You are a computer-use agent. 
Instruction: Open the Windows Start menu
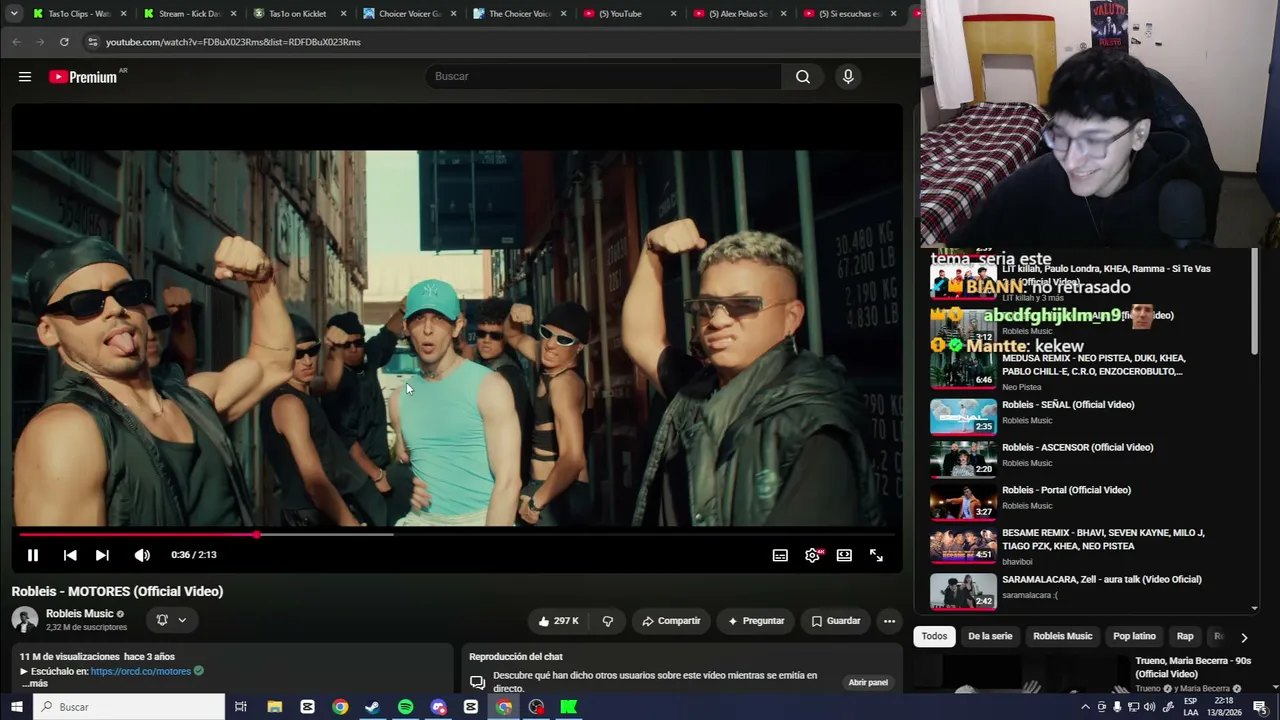(17, 707)
